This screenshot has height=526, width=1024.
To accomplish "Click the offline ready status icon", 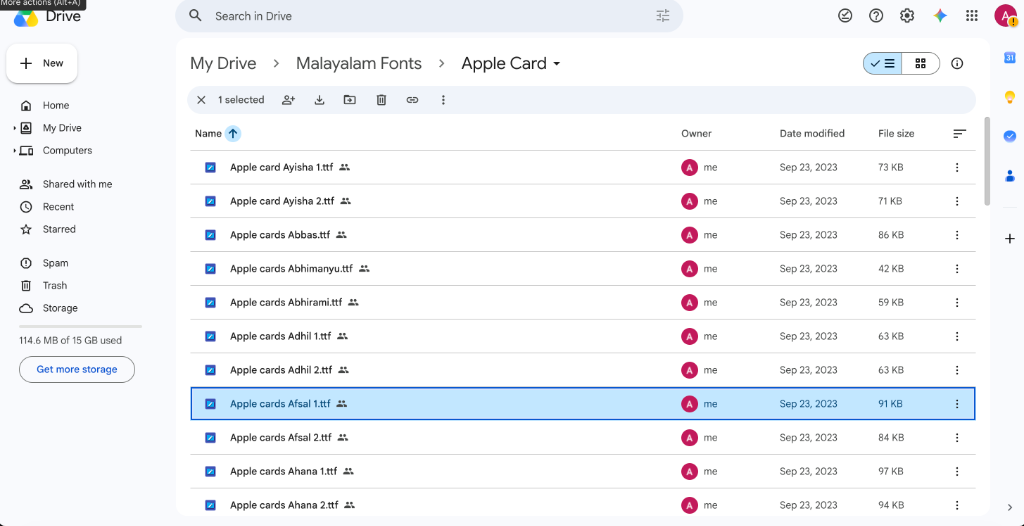I will pos(845,16).
